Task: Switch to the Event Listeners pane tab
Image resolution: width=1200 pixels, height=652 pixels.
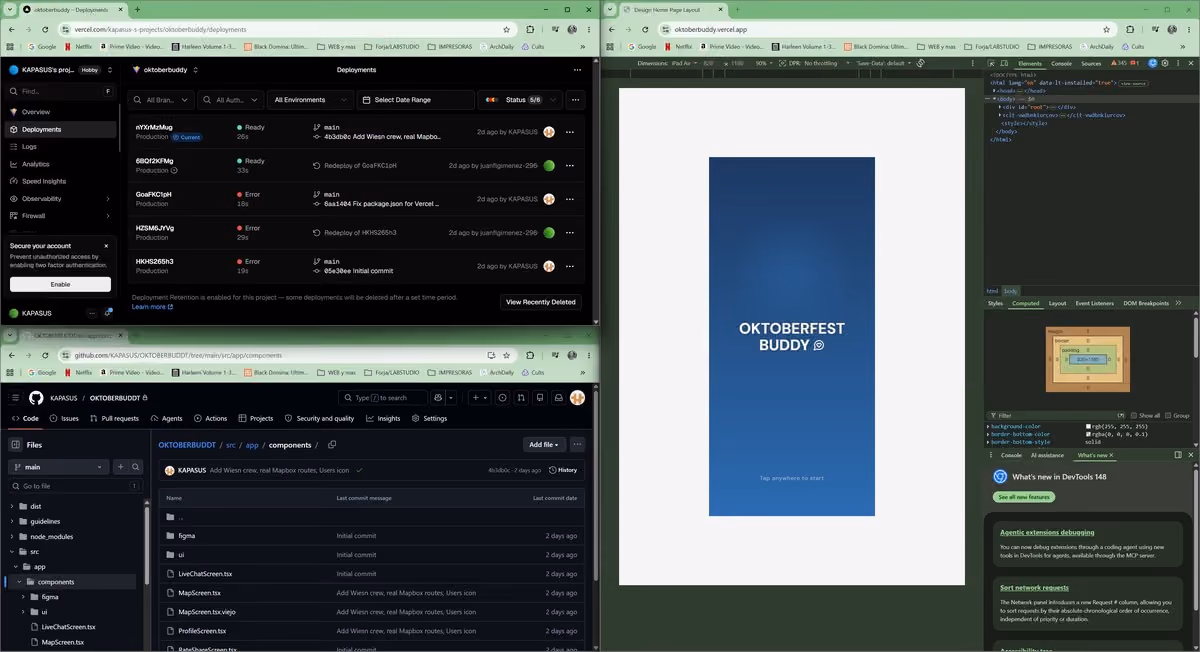Action: tap(1094, 303)
